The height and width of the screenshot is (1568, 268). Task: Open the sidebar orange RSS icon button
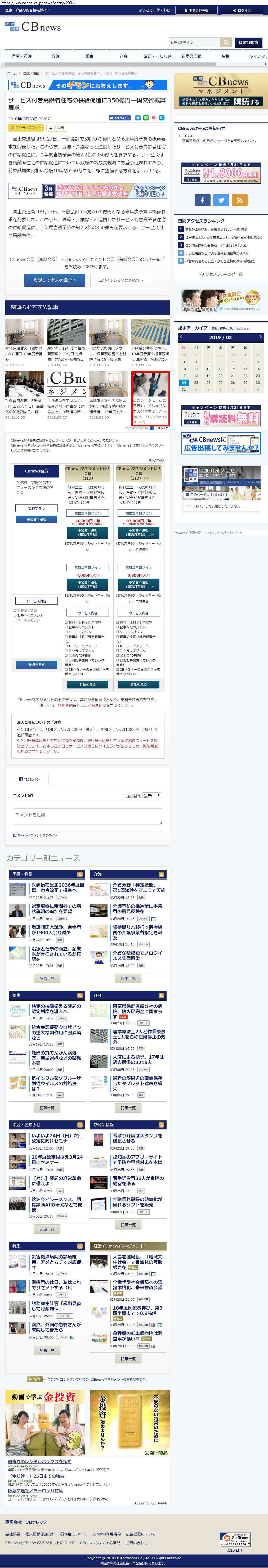point(239,200)
